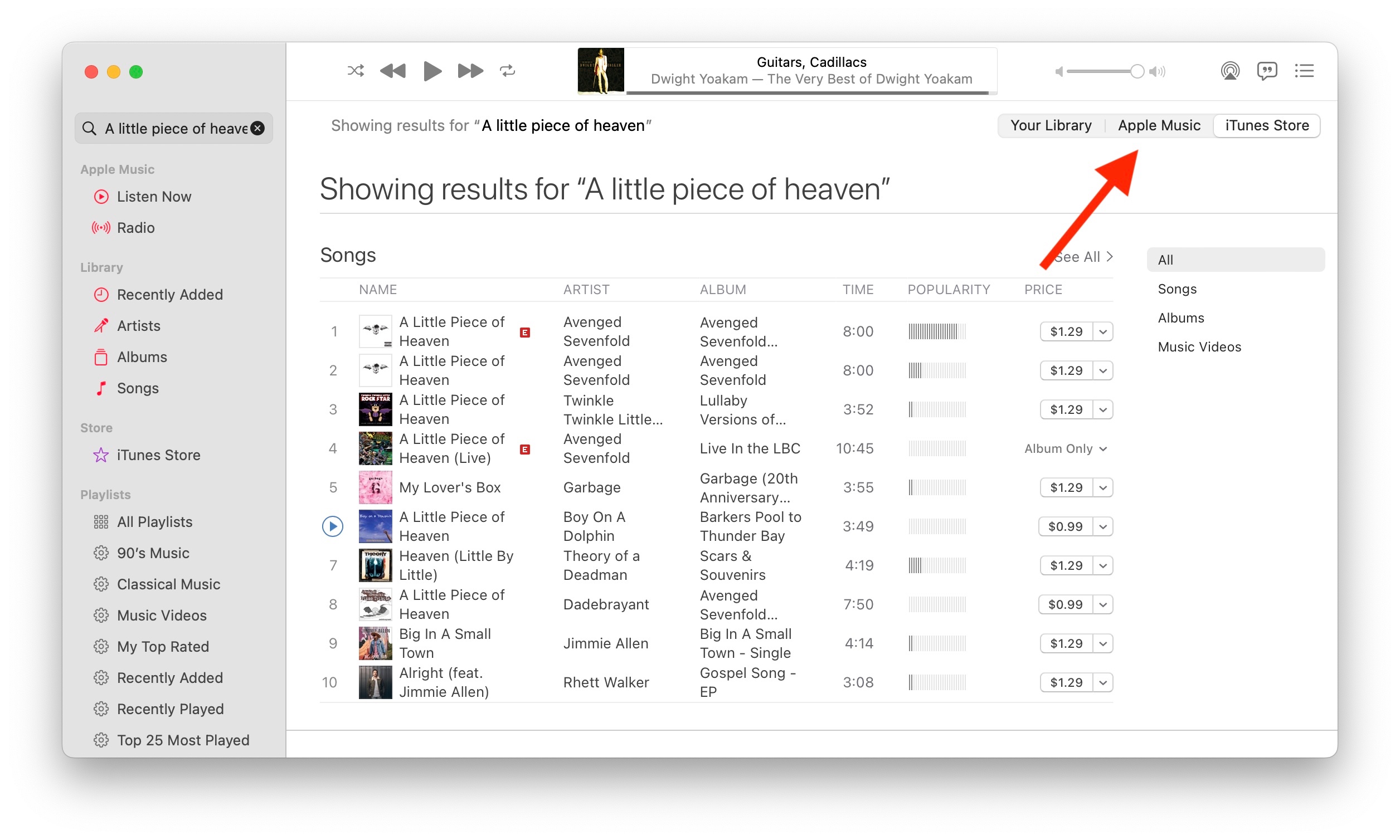Expand the Songs price dropdown for row 6

tap(1102, 526)
